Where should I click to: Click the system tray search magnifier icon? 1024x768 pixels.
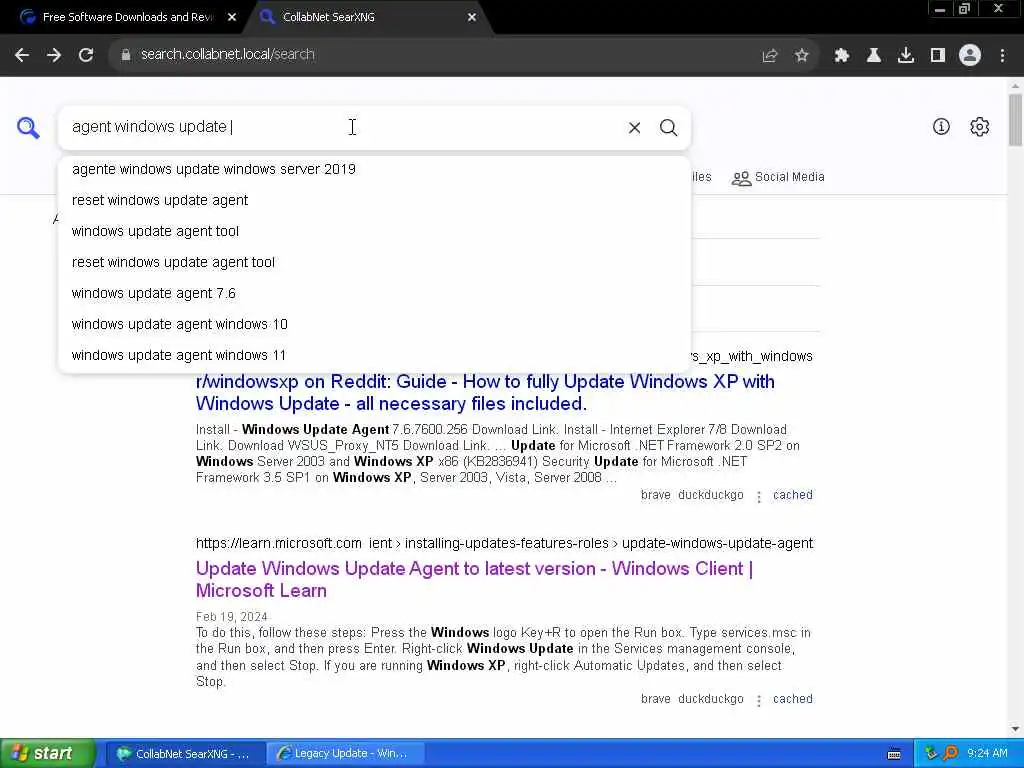pos(950,753)
